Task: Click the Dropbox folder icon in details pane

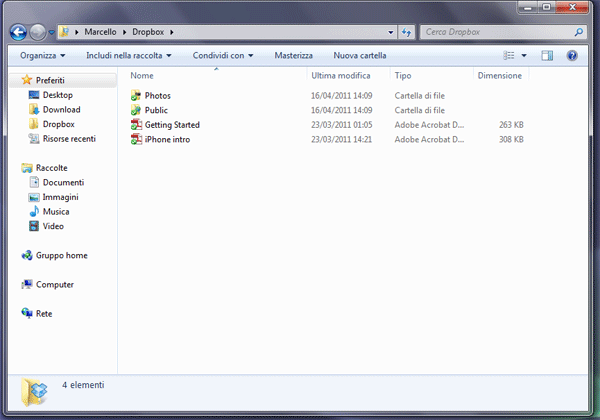Action: pyautogui.click(x=34, y=392)
